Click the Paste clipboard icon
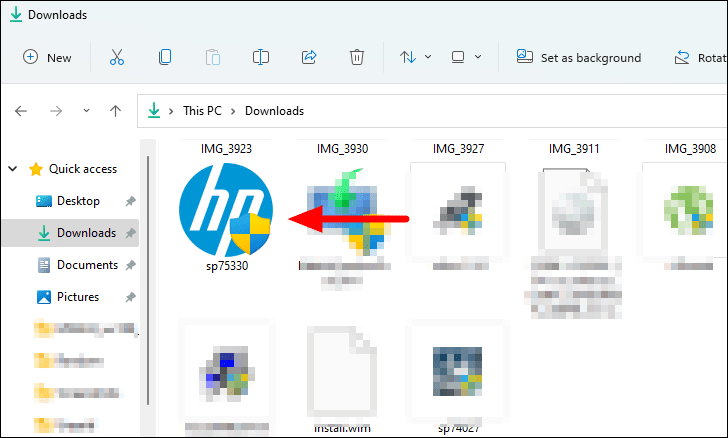 pyautogui.click(x=213, y=57)
